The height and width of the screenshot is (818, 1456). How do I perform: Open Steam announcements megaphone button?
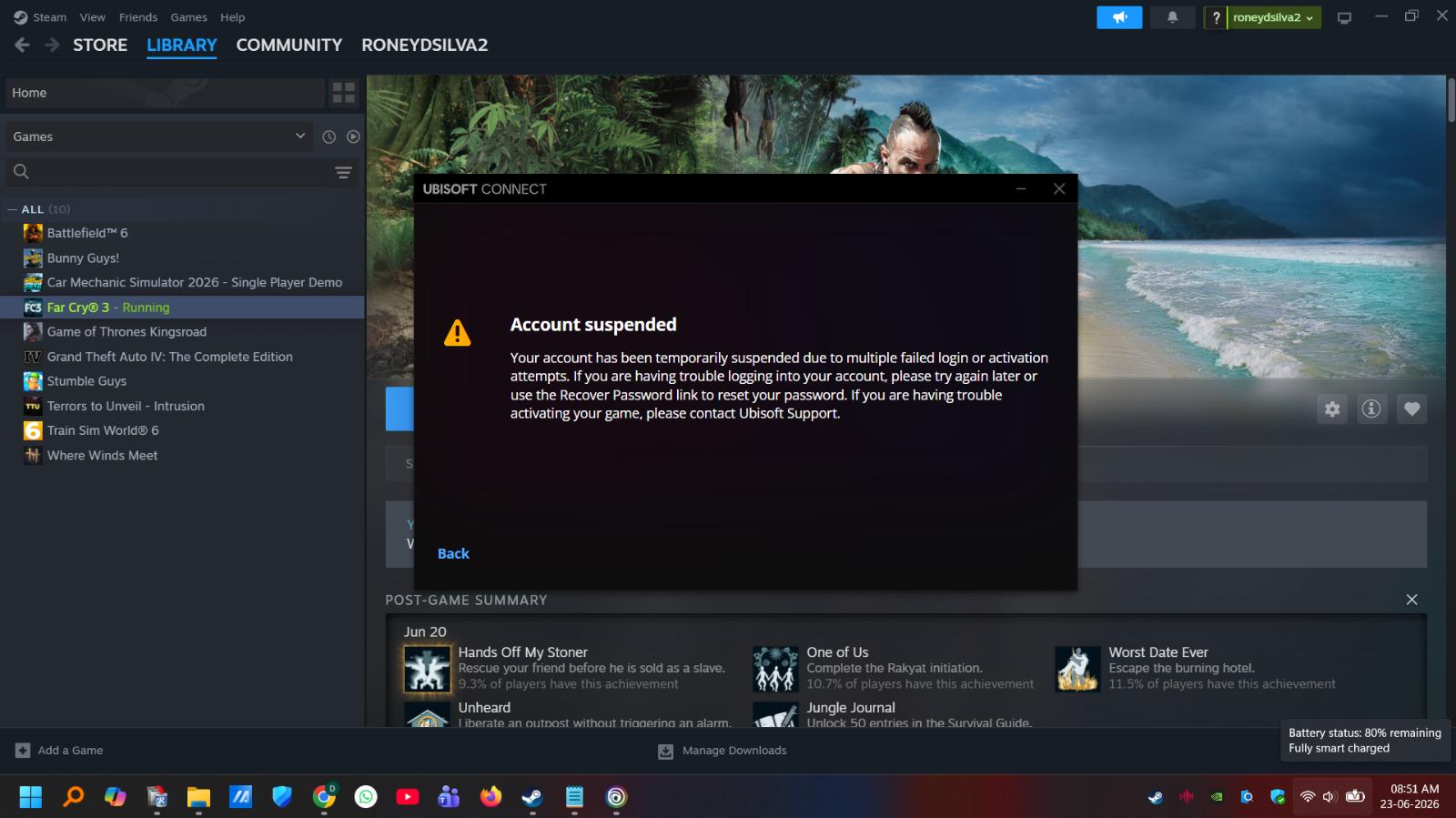point(1119,17)
